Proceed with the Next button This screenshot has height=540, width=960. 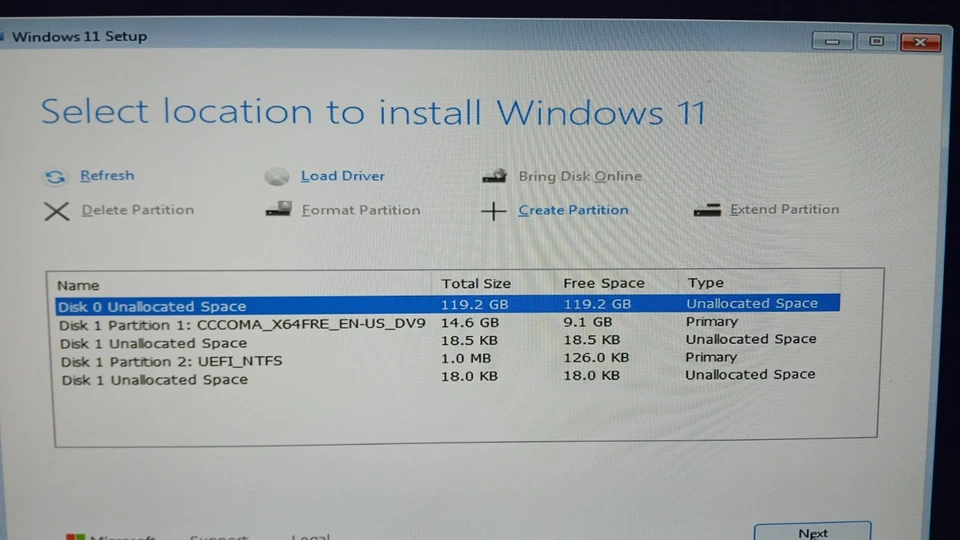812,531
